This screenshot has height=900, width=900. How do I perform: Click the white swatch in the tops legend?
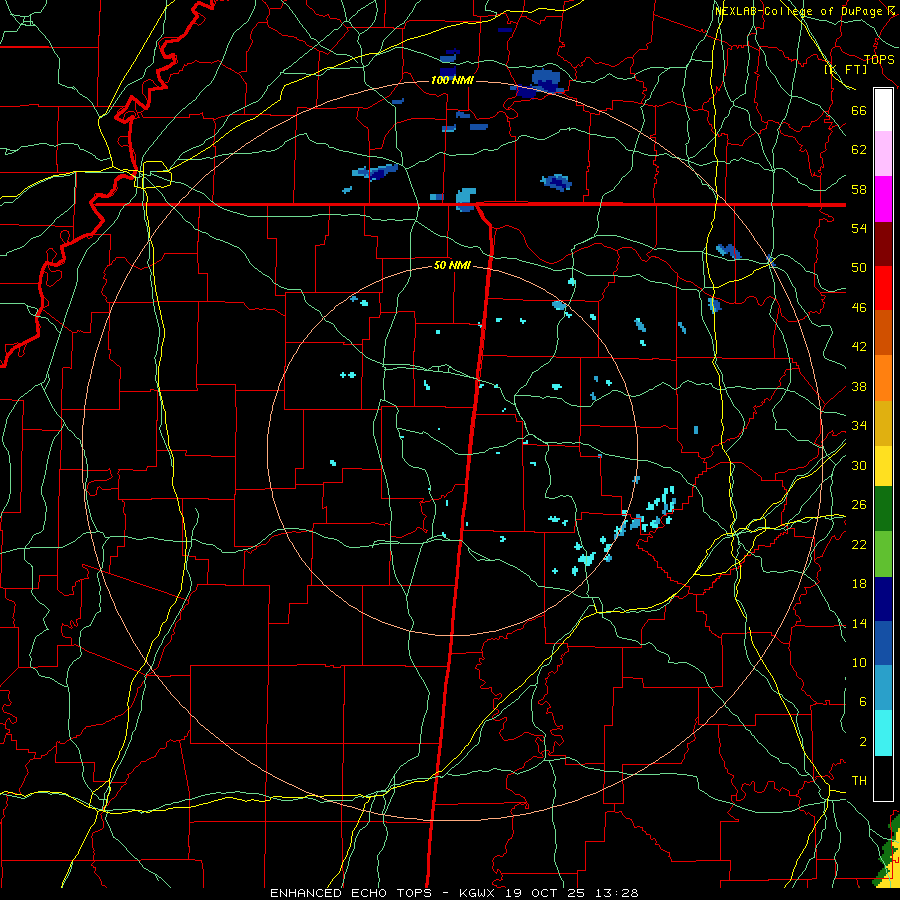coord(883,110)
